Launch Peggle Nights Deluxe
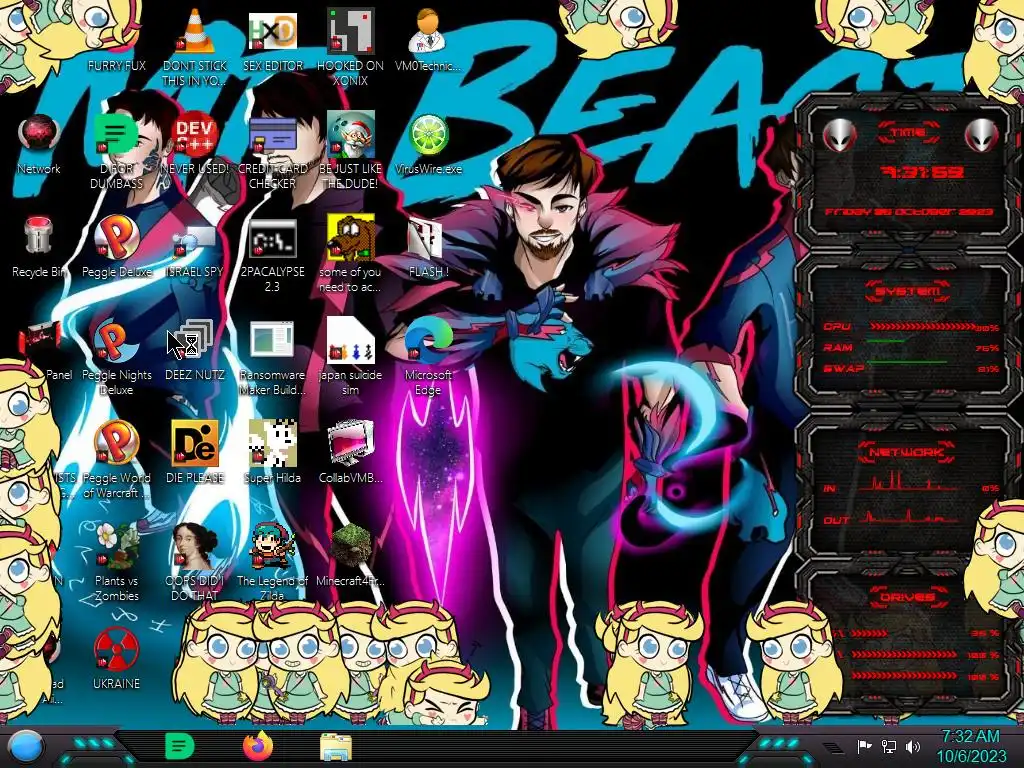The width and height of the screenshot is (1024, 768). pos(116,341)
